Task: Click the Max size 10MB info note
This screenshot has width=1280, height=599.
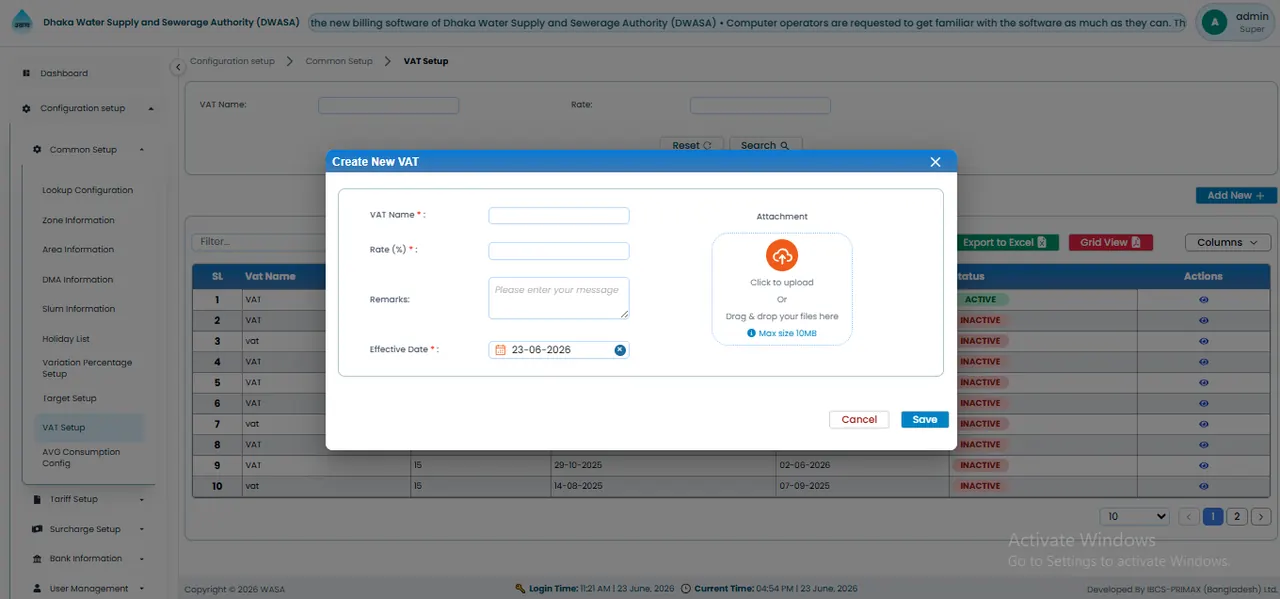Action: 782,333
